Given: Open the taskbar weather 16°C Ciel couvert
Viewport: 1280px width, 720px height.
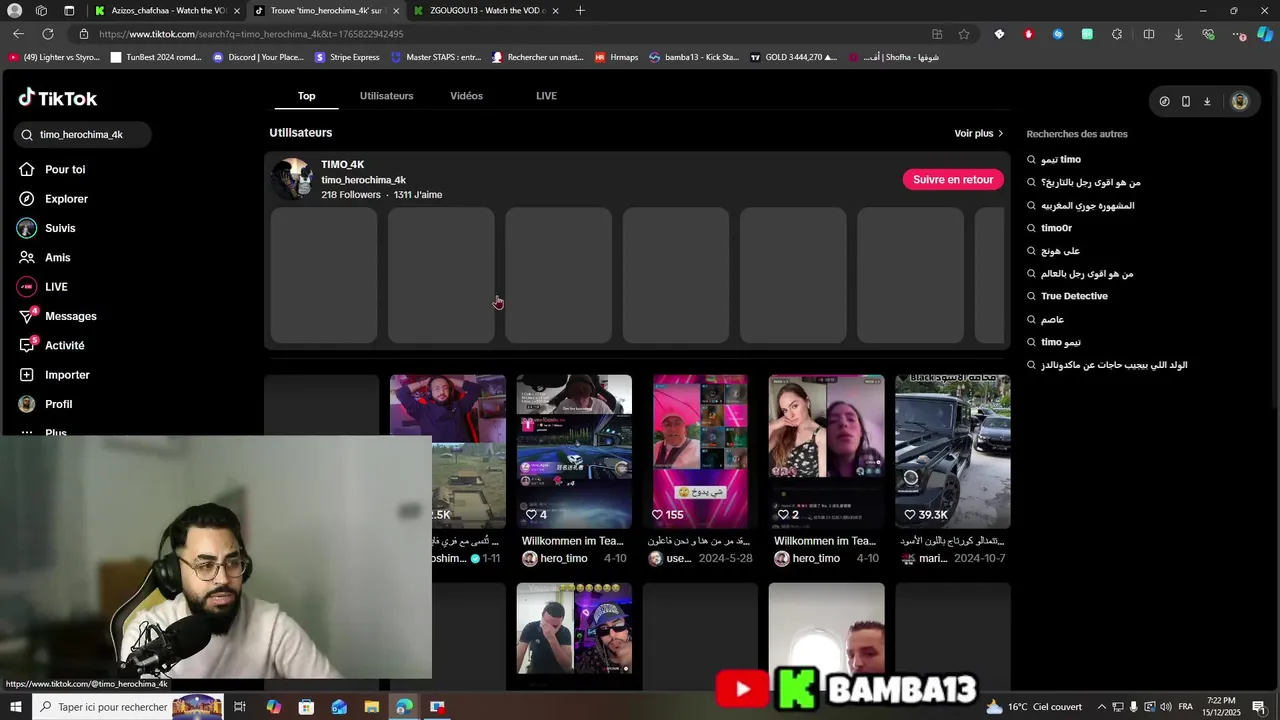Looking at the screenshot, I should 1034,707.
